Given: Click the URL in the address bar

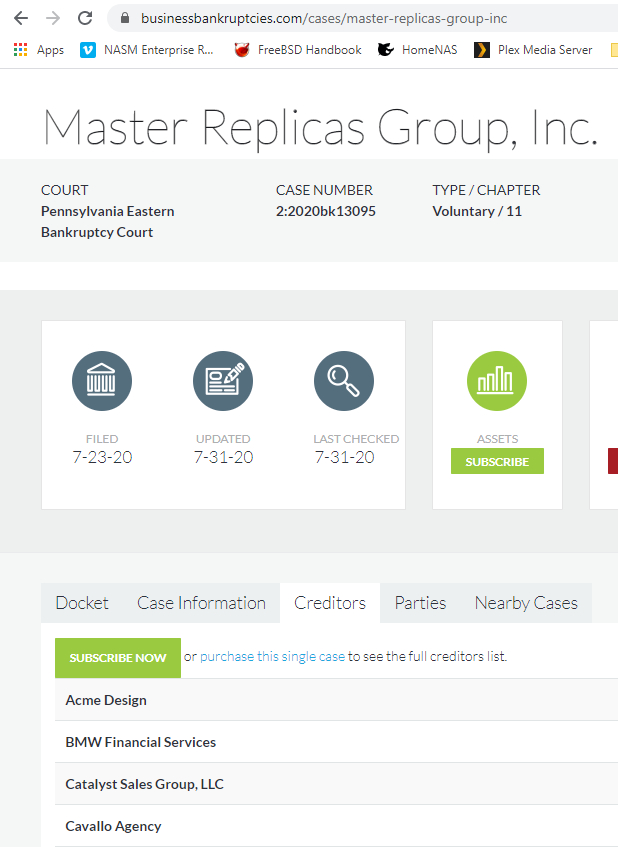Looking at the screenshot, I should [x=324, y=18].
